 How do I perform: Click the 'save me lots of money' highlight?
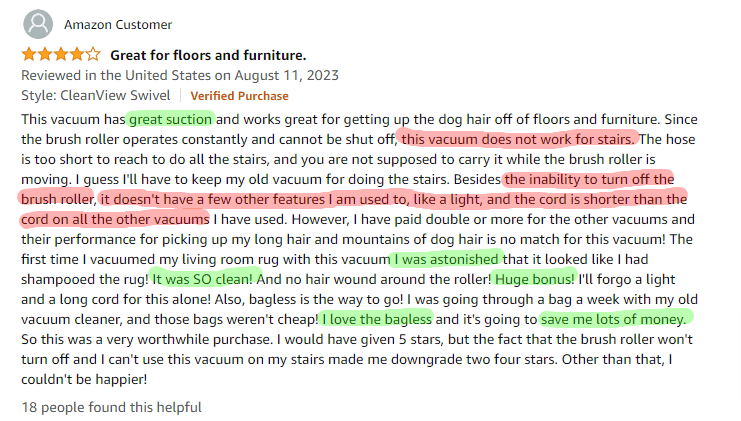(613, 319)
